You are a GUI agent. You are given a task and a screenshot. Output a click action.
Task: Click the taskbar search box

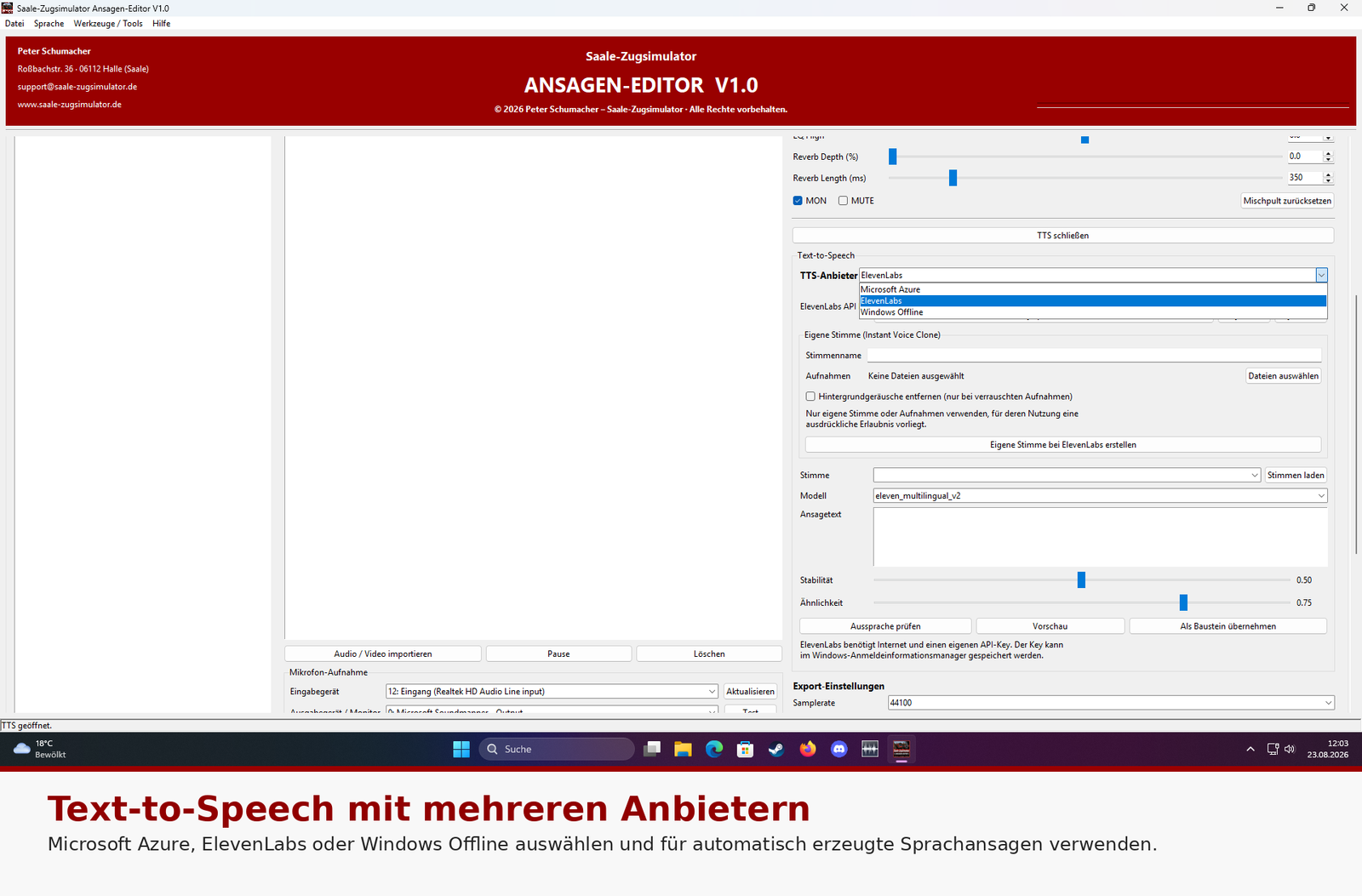[557, 749]
